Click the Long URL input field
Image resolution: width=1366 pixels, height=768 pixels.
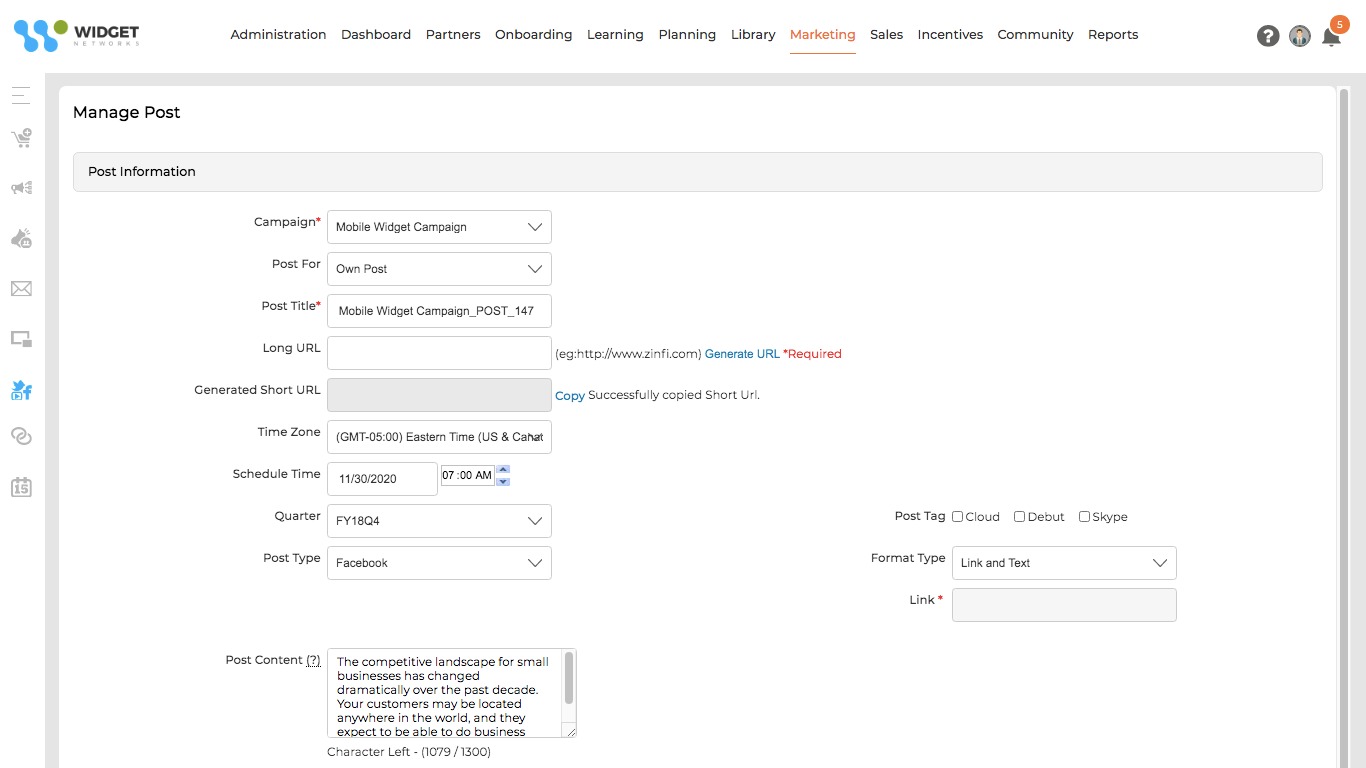coord(439,353)
